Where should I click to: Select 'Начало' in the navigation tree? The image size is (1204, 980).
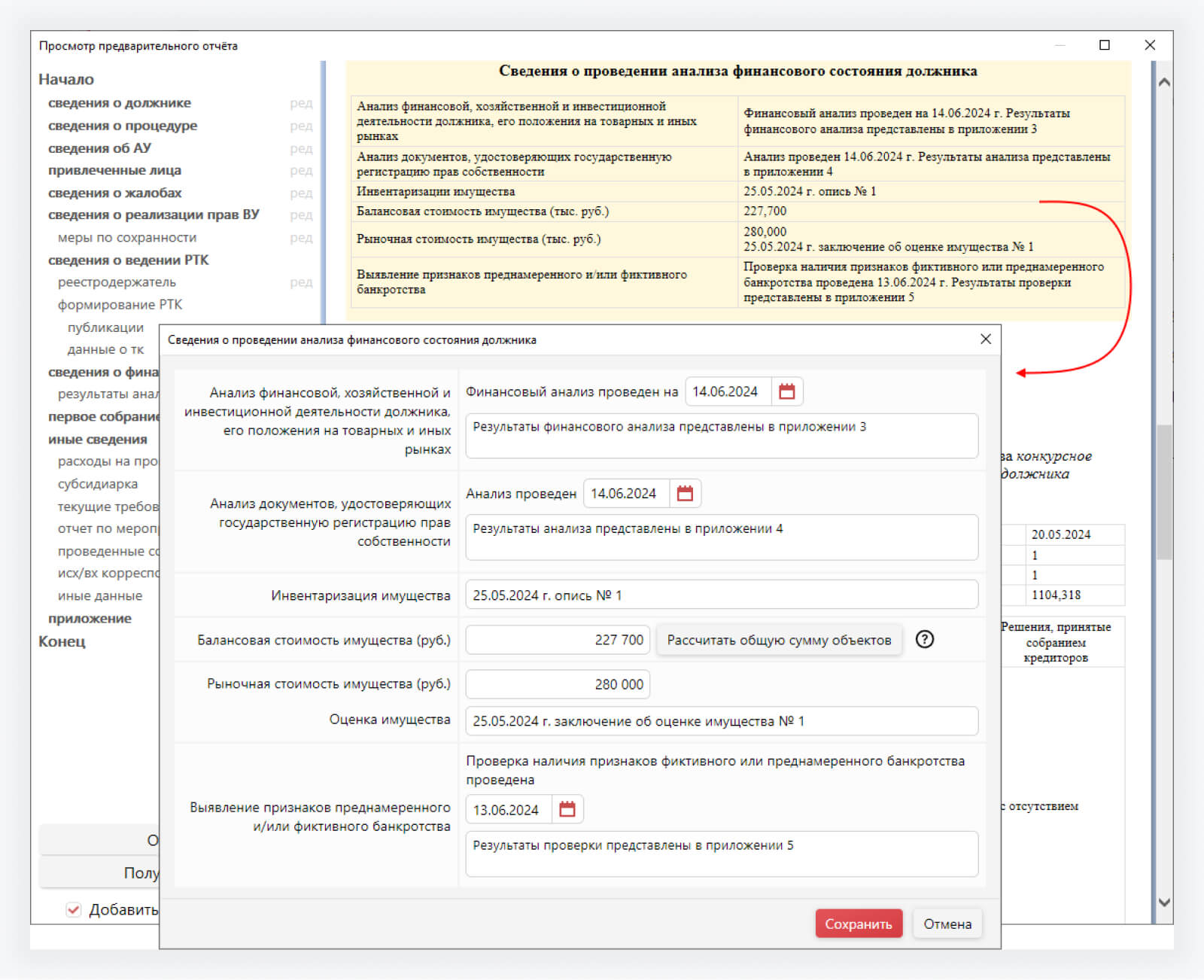[66, 79]
